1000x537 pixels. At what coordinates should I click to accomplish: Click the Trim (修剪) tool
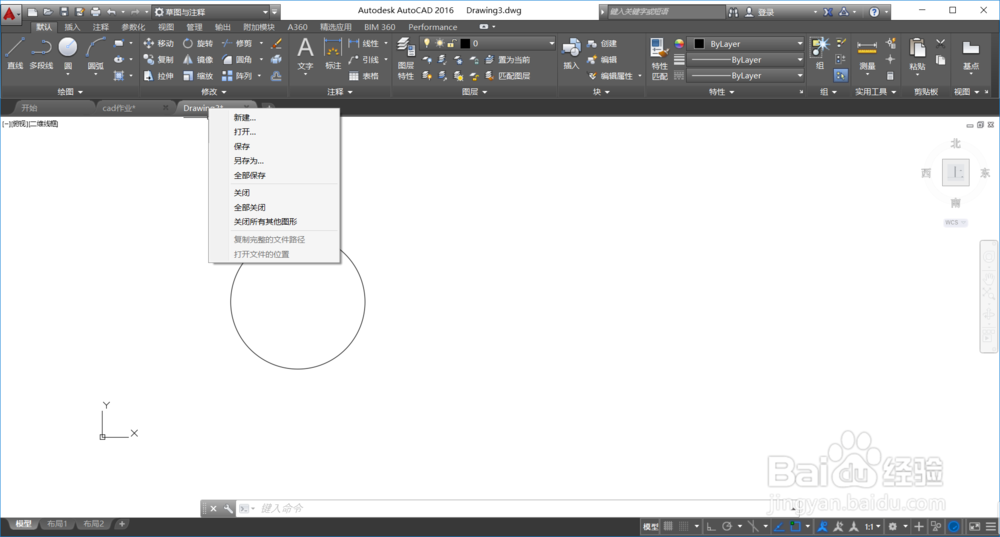tap(237, 43)
